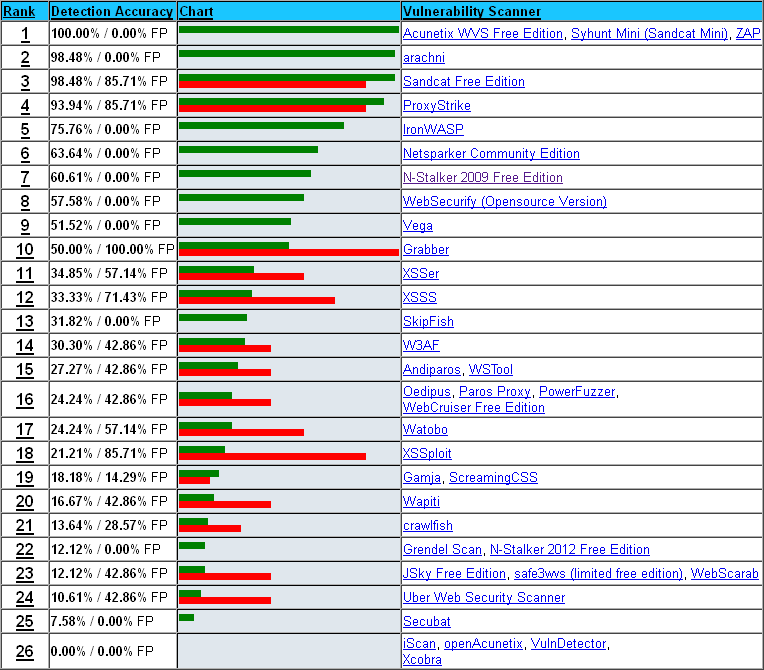Click the red bar in XSSploit row
764x670 pixels.
pos(272,457)
